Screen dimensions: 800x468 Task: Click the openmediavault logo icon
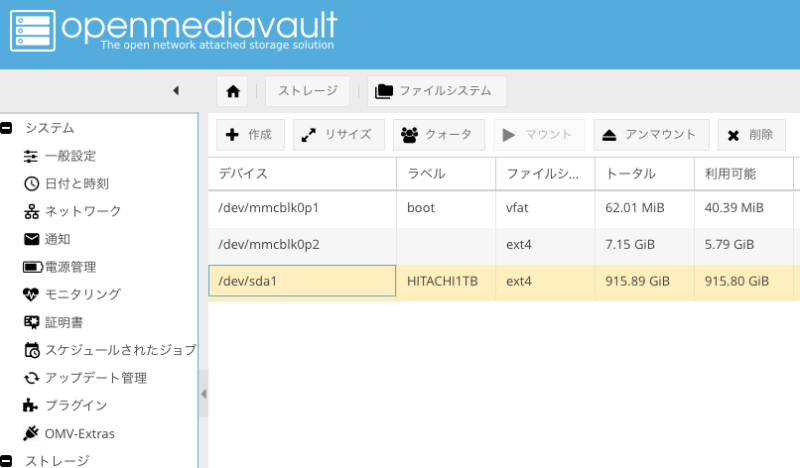[33, 31]
